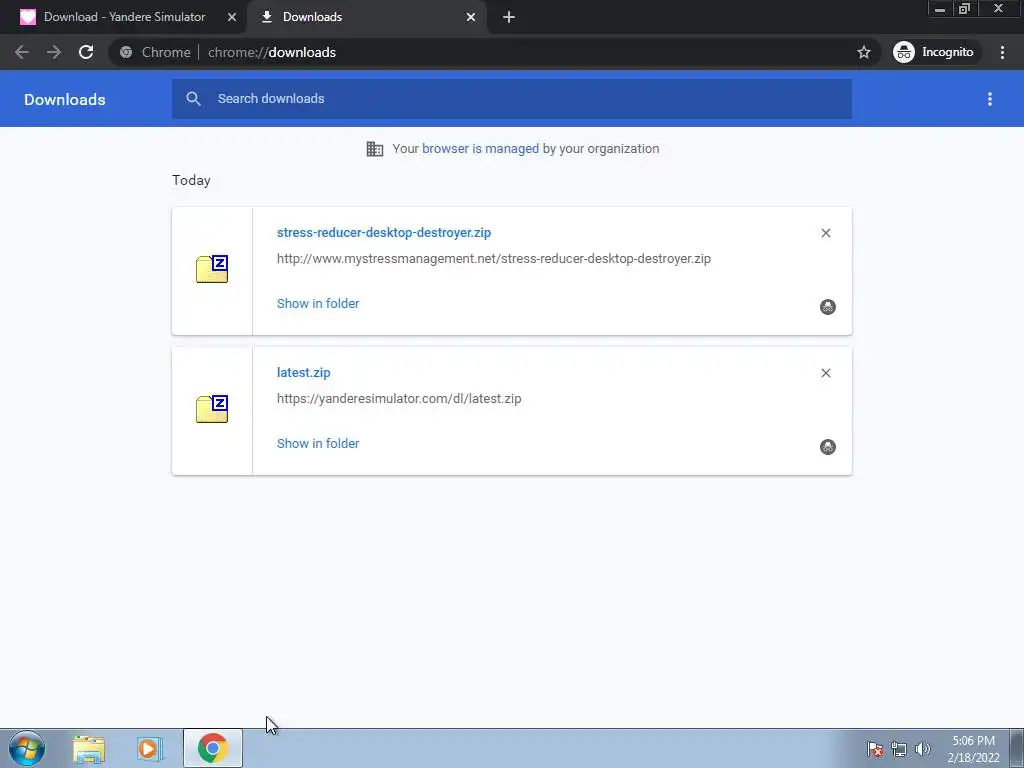1024x768 pixels.
Task: Open the Incognito profile indicator
Action: click(x=936, y=52)
